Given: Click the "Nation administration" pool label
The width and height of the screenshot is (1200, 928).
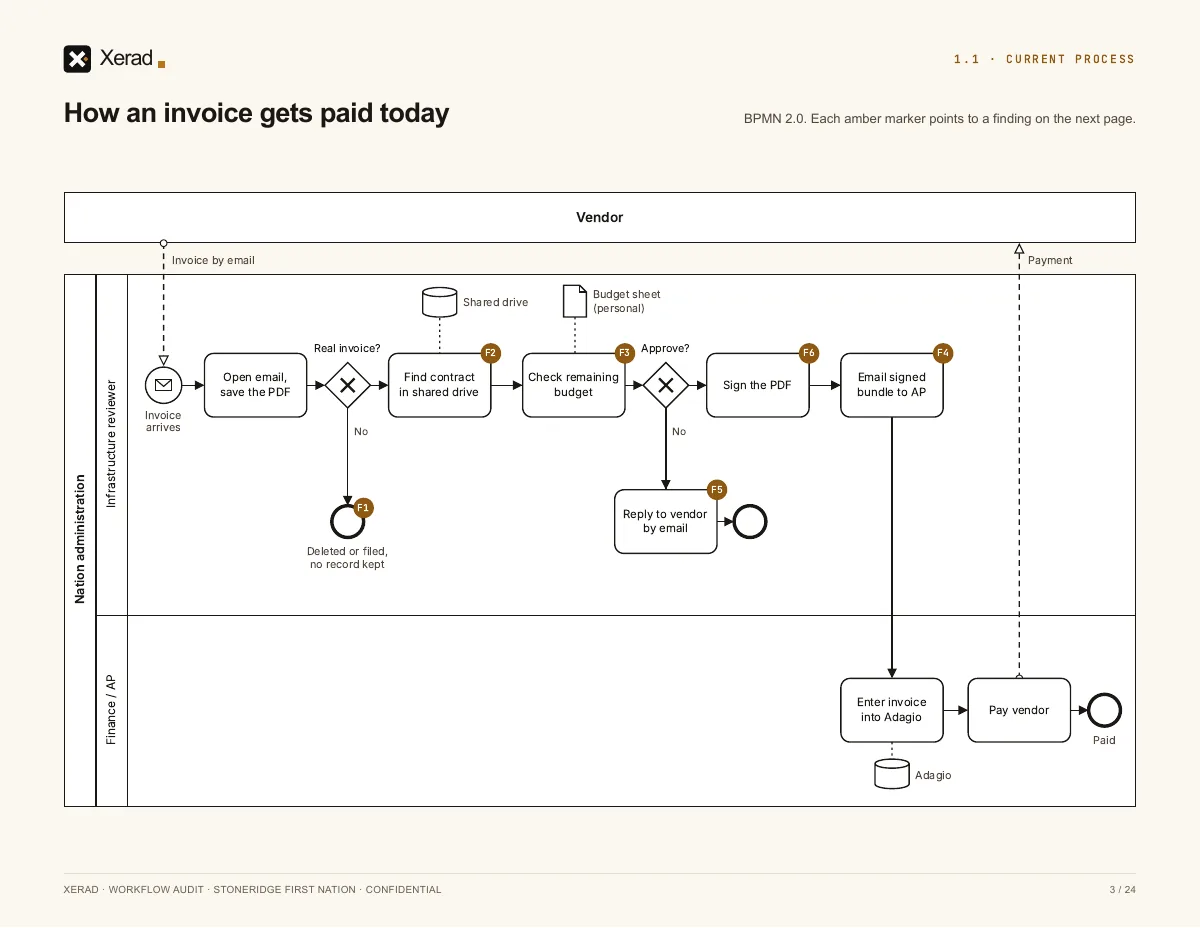Looking at the screenshot, I should click(x=80, y=540).
